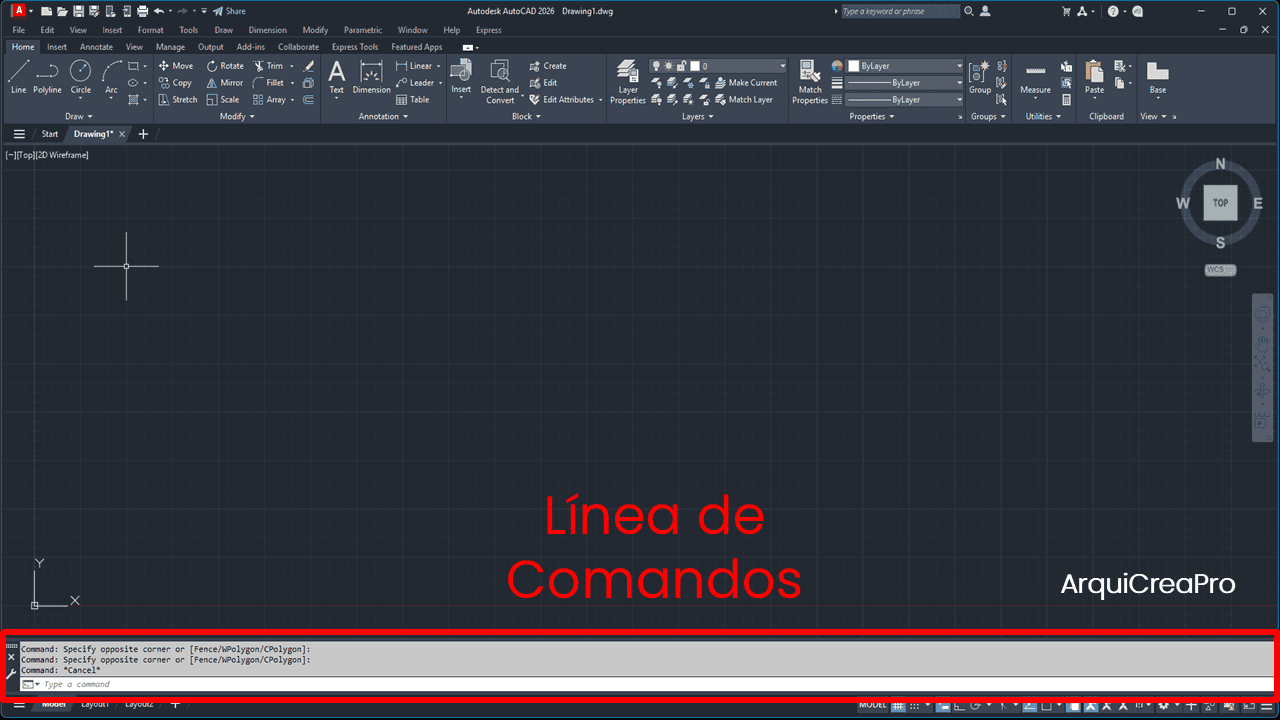Start the Dimension tool
This screenshot has width=1280, height=720.
click(x=372, y=77)
